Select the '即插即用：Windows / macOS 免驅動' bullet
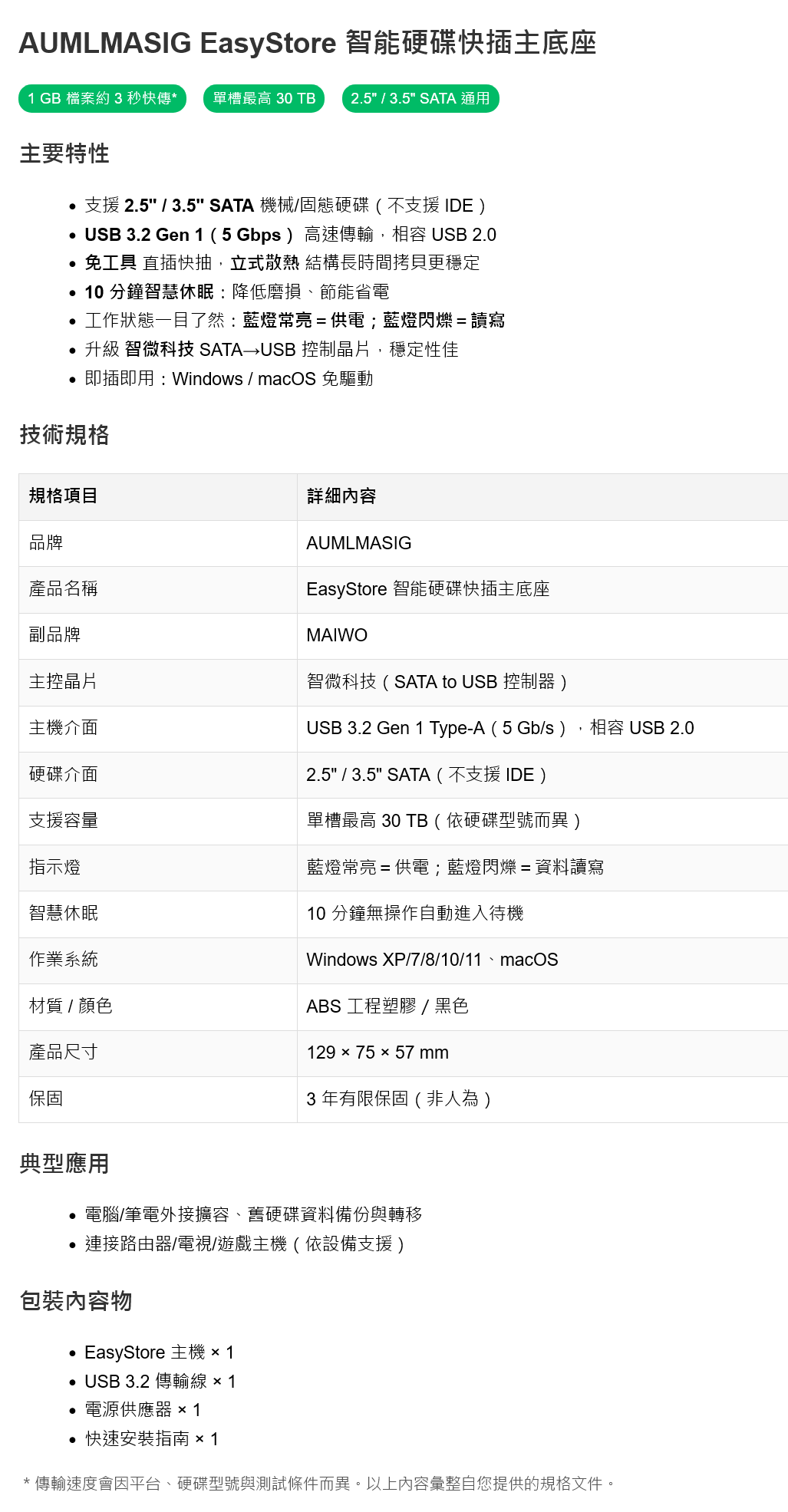The height and width of the screenshot is (1512, 788). click(x=229, y=379)
